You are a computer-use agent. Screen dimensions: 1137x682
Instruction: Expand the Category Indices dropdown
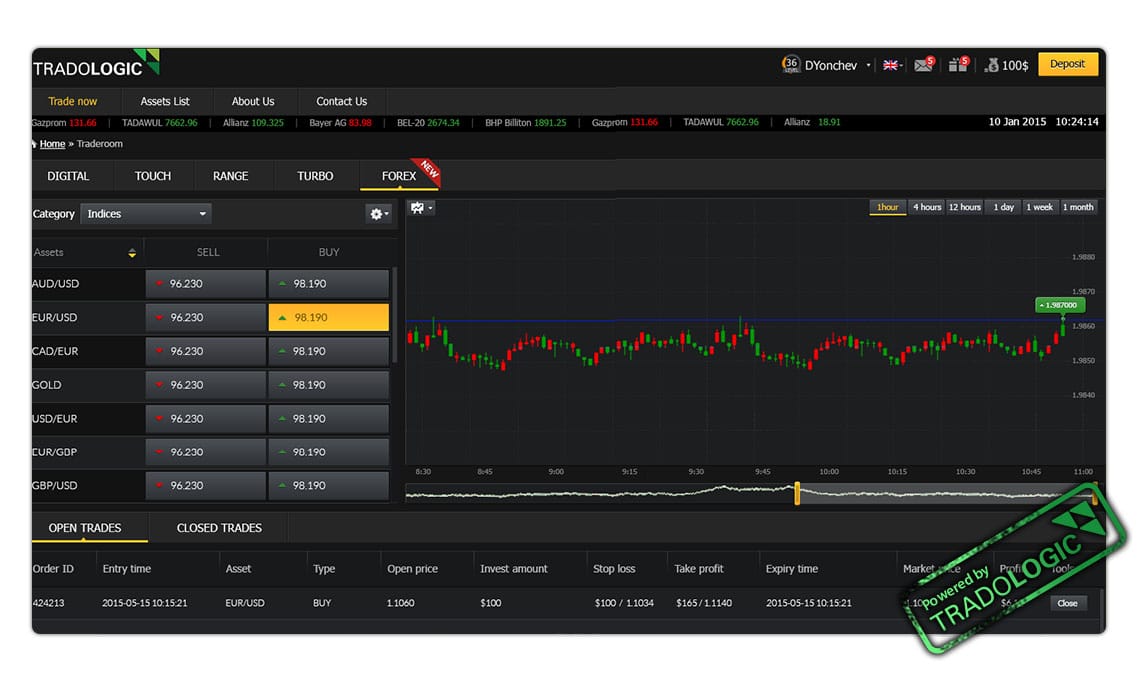tap(147, 214)
